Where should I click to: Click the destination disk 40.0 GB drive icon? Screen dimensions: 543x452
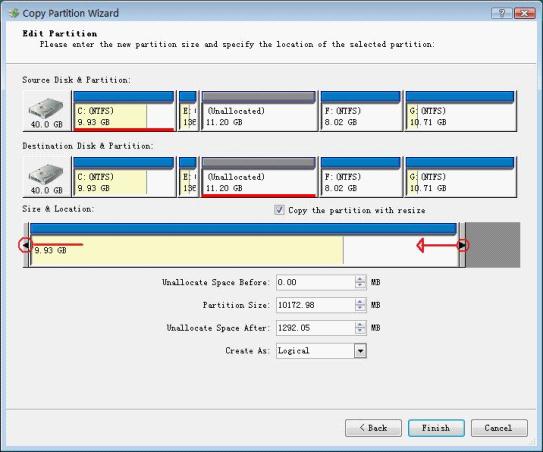click(46, 174)
